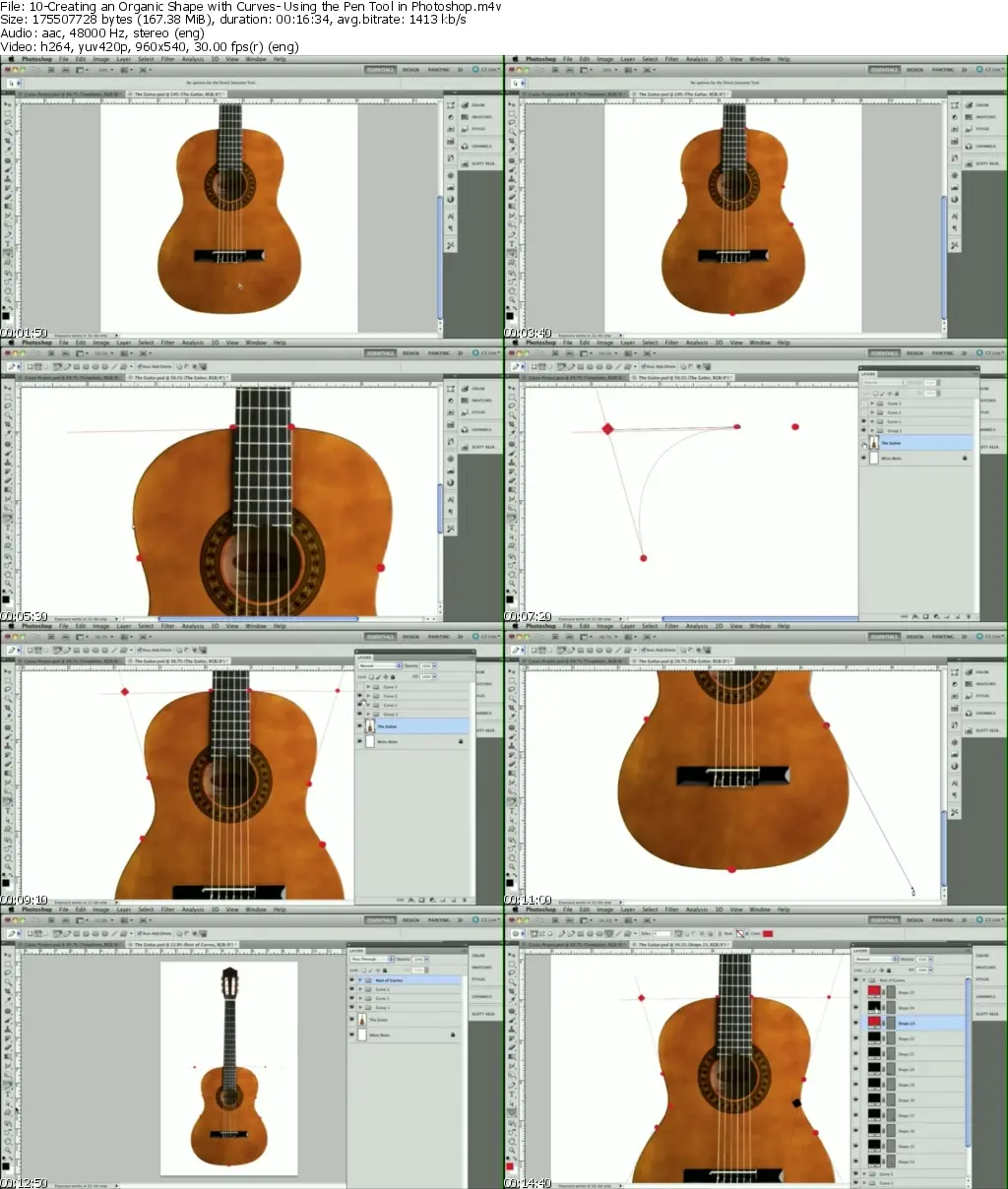This screenshot has height=1189, width=1008.
Task: Hide the Group 1 folder in the 00:07:20 frame
Action: pyautogui.click(x=863, y=430)
